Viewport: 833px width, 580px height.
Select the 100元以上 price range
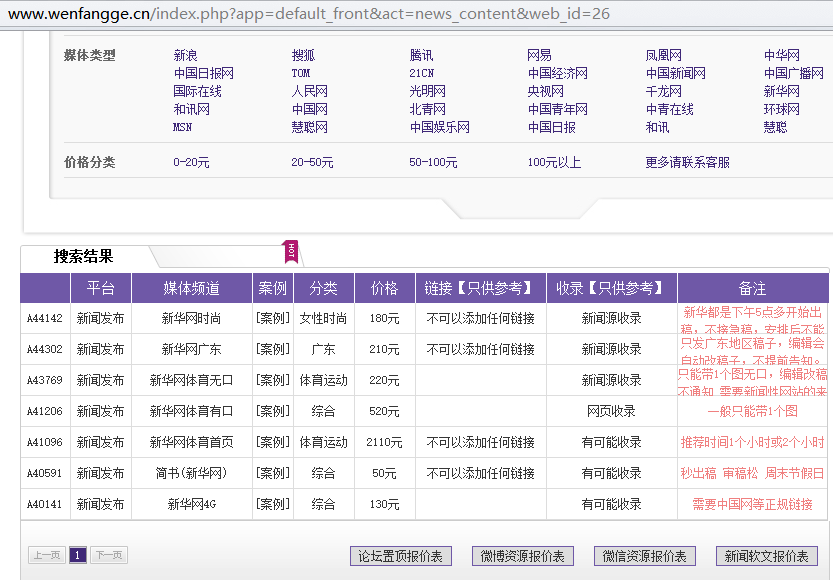click(554, 163)
